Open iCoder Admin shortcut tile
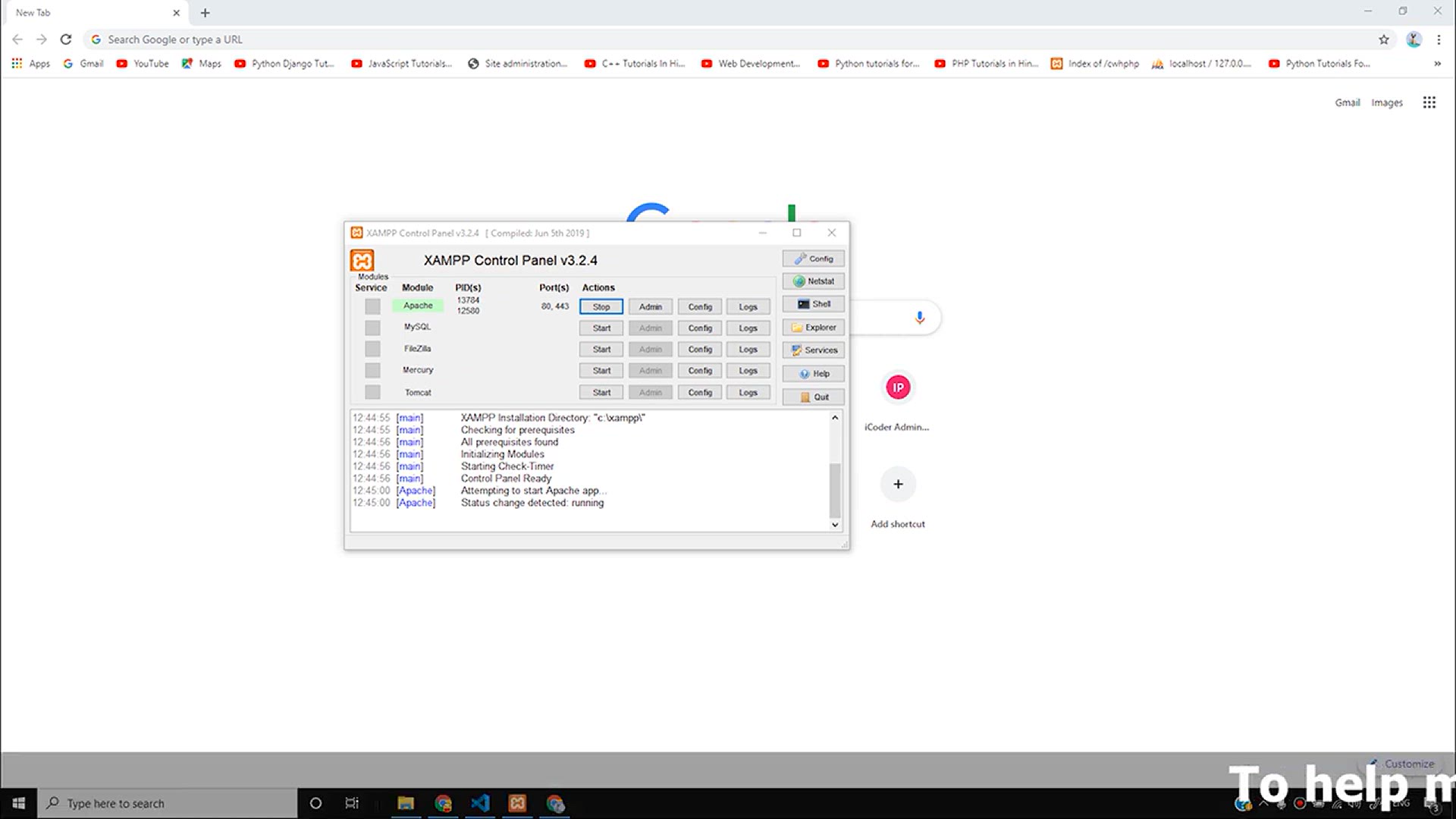Viewport: 1456px width, 819px height. click(898, 402)
